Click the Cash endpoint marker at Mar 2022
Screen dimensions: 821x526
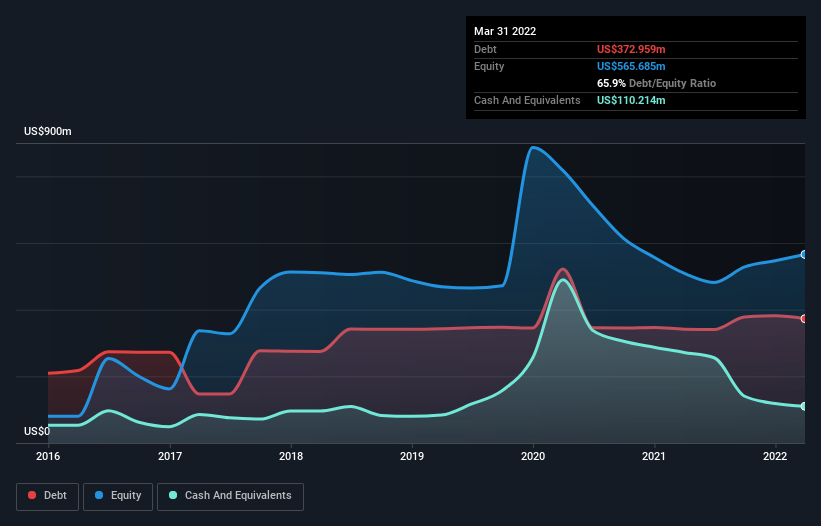coord(804,406)
